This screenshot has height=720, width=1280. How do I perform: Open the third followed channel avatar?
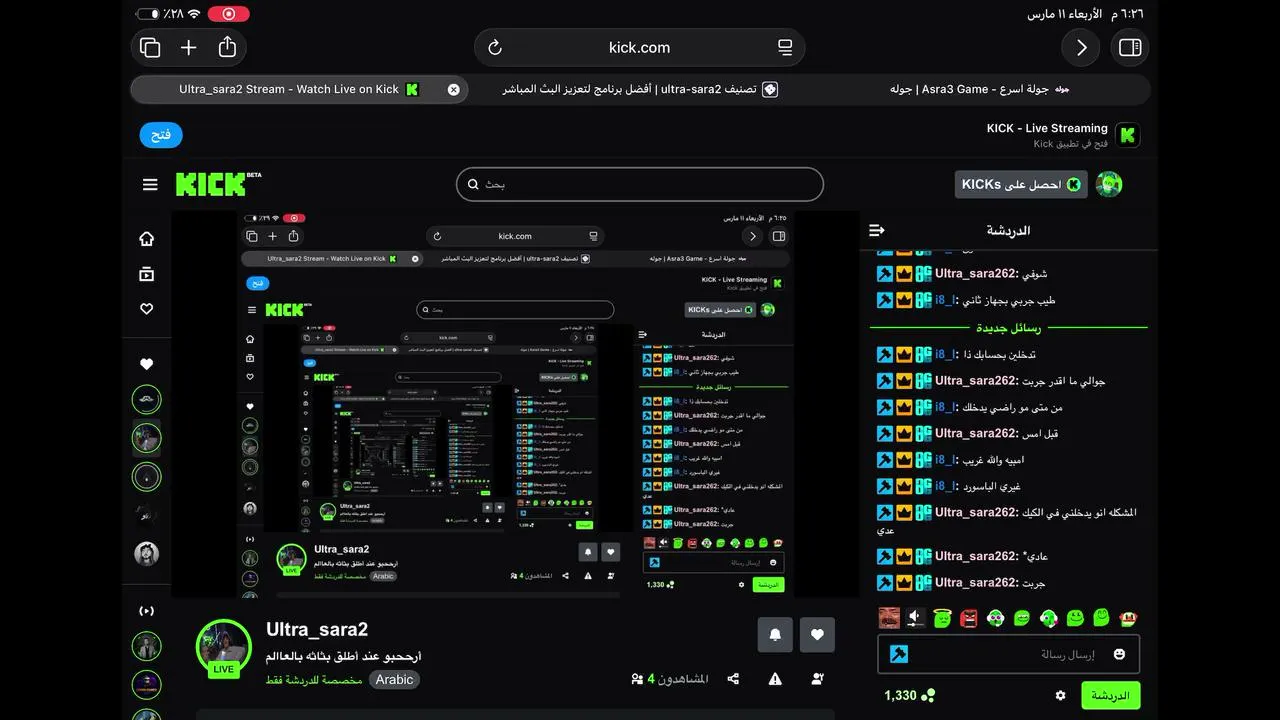coord(147,476)
